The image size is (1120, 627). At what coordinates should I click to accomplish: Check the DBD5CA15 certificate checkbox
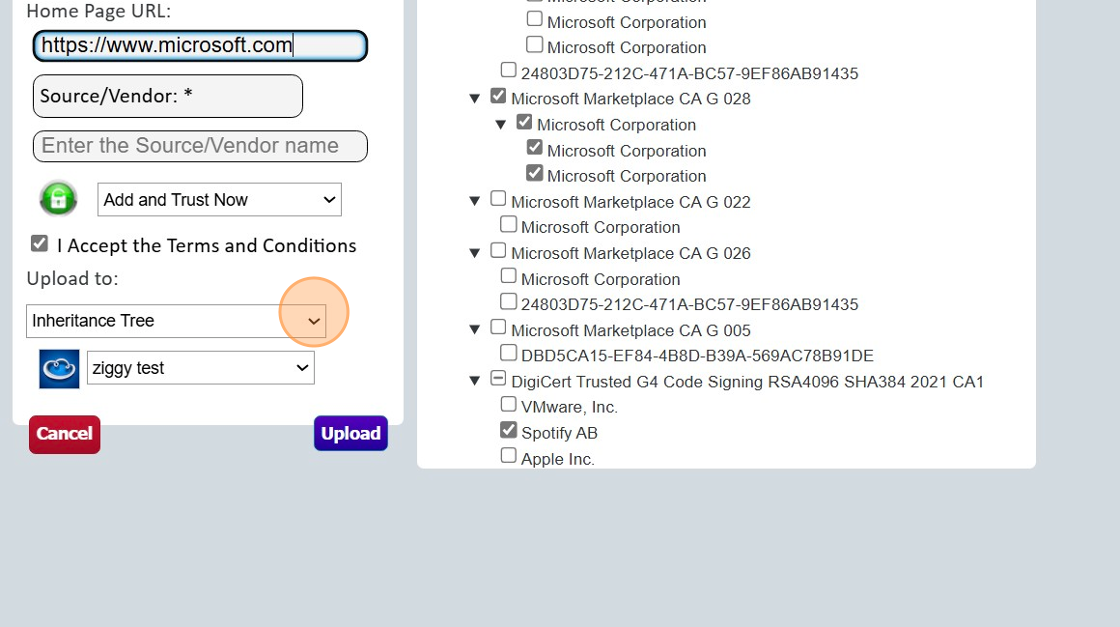coord(509,352)
